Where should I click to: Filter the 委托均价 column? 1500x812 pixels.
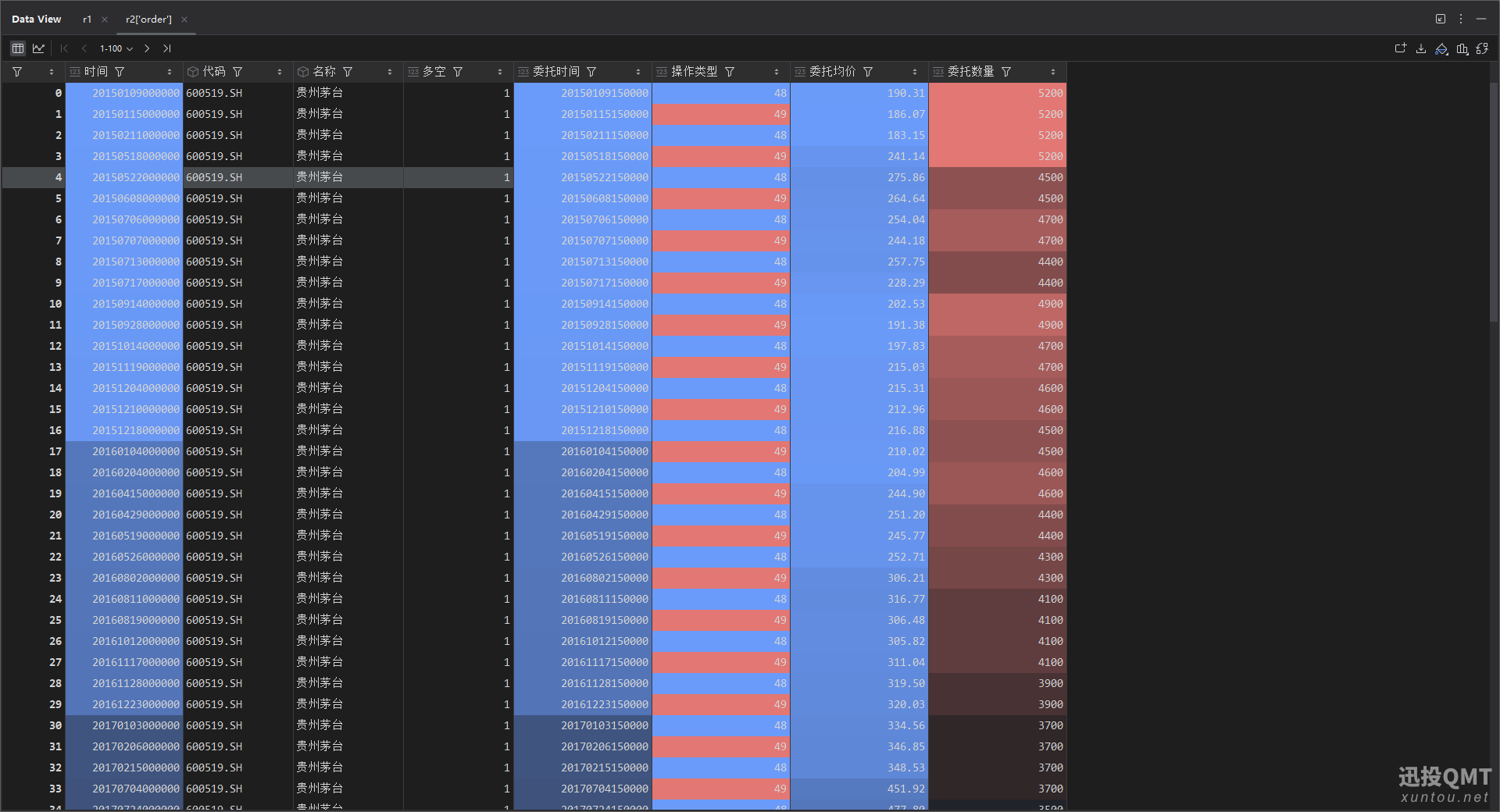(x=868, y=72)
